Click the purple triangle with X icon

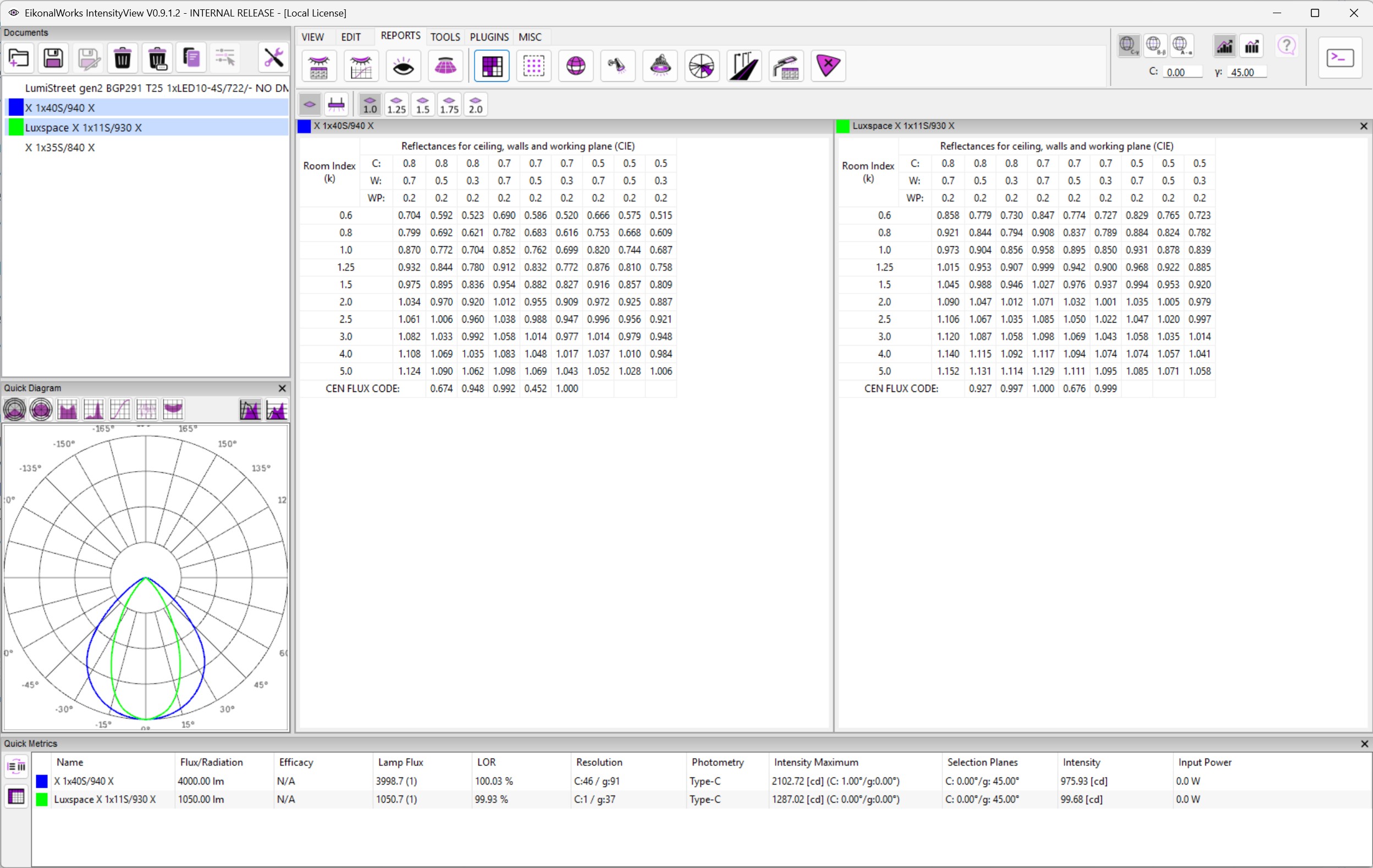click(x=829, y=66)
